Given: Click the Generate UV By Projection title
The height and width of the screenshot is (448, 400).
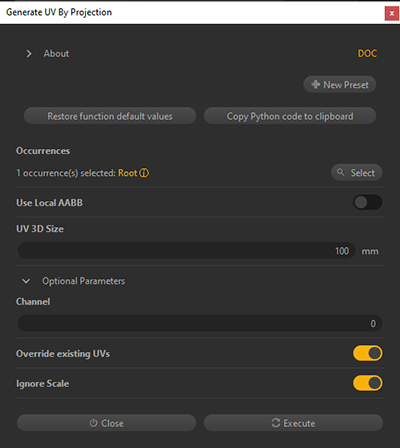Looking at the screenshot, I should 59,12.
